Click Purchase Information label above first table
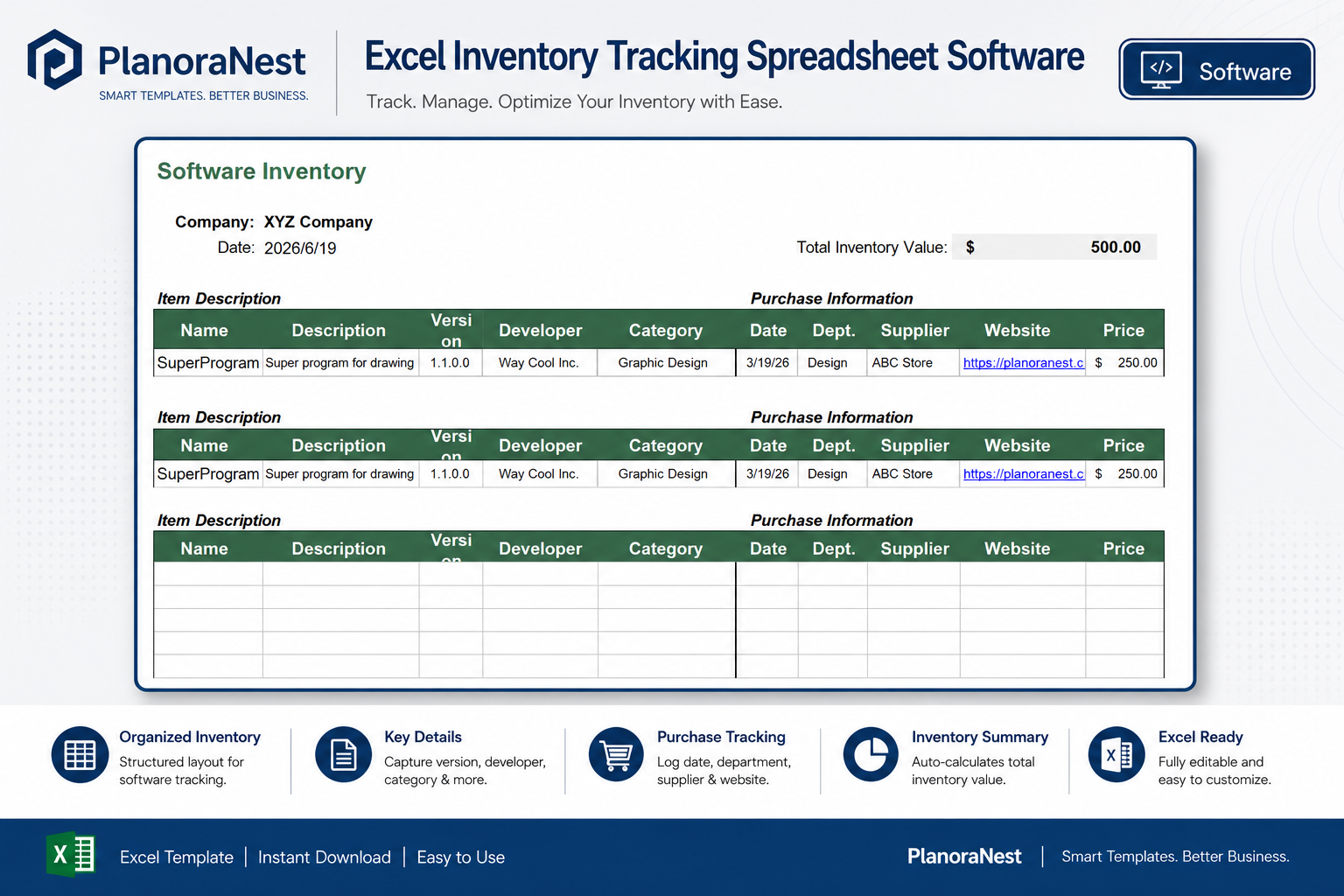1344x896 pixels. click(x=831, y=298)
